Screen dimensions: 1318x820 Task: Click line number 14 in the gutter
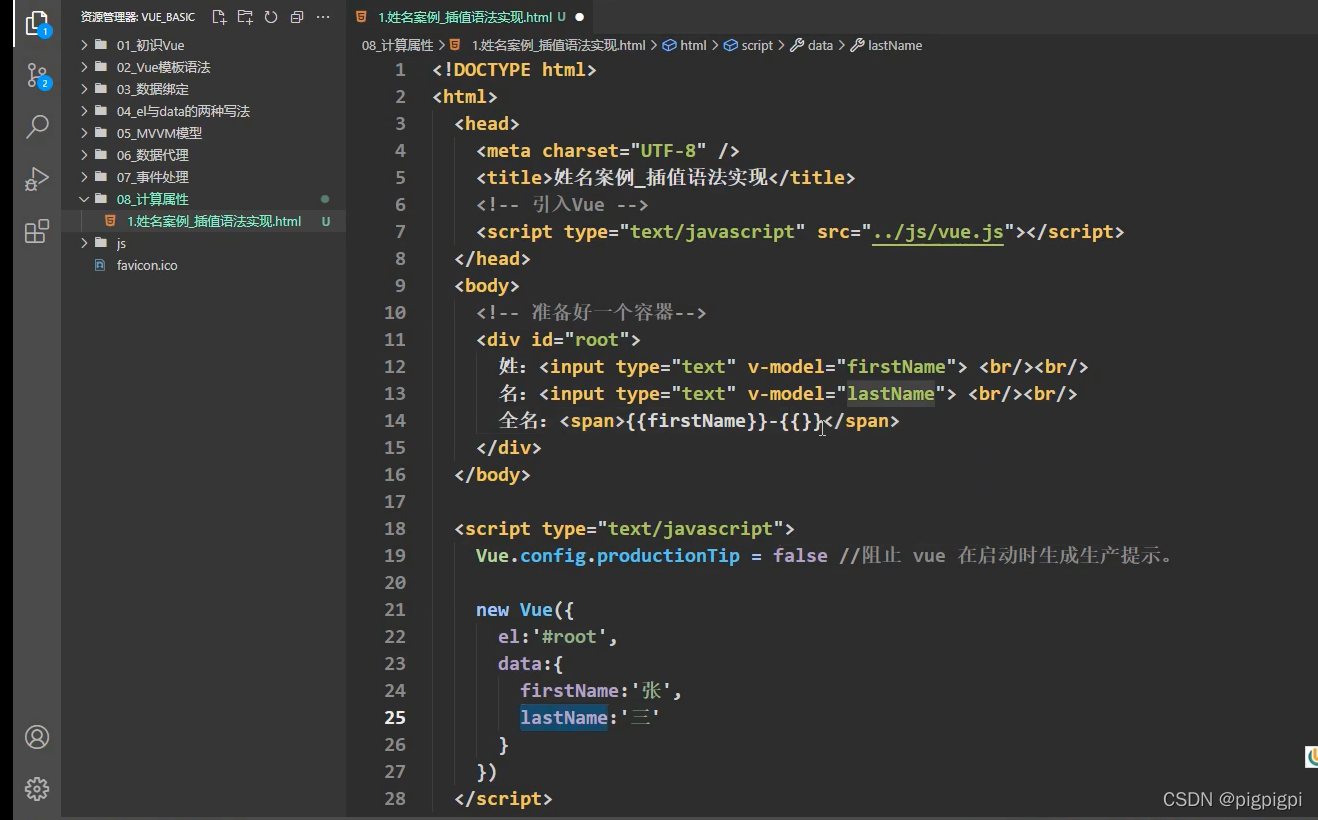(x=395, y=421)
